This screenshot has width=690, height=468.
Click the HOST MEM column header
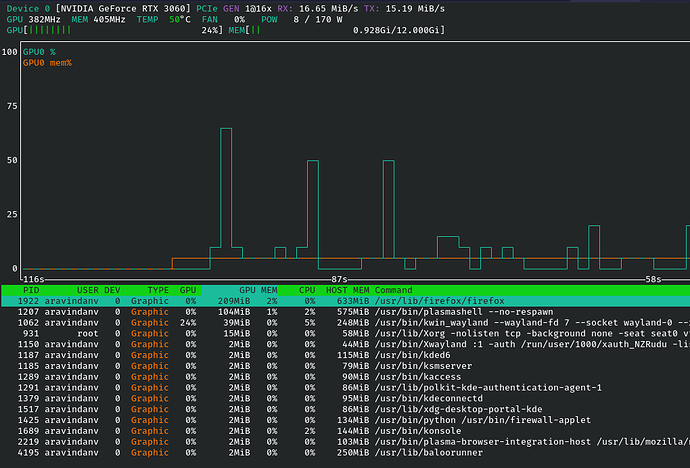click(347, 289)
